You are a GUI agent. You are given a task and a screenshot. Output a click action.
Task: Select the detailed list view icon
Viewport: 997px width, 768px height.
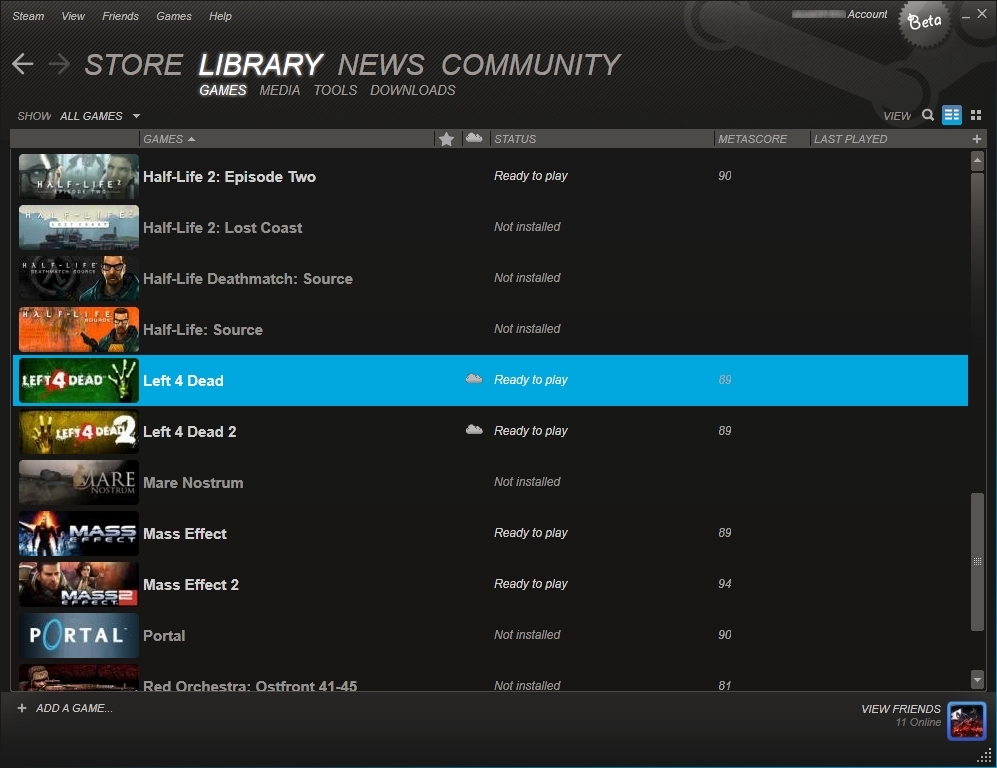click(x=951, y=115)
